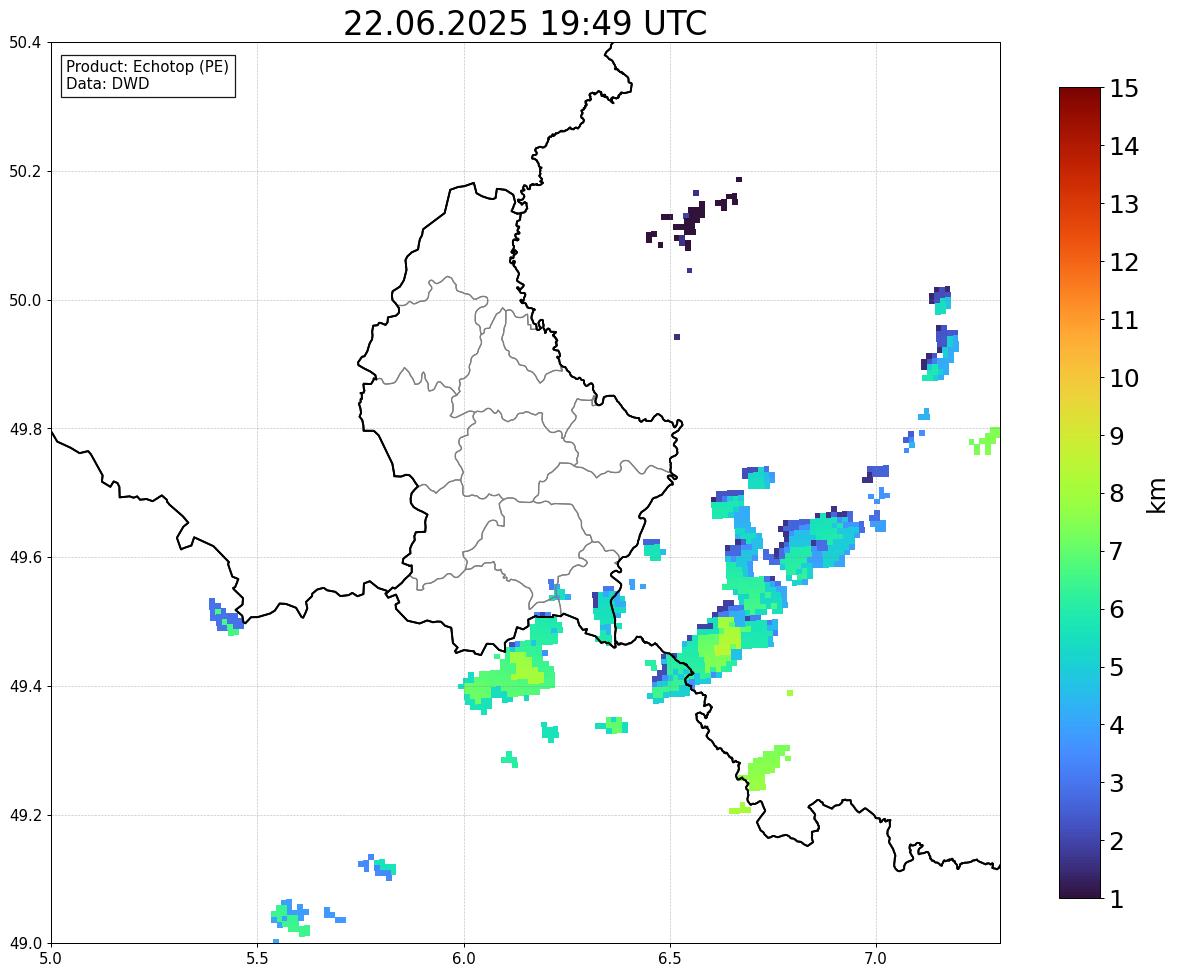
Task: Click the longitude axis label "7.0"
Action: (x=876, y=959)
